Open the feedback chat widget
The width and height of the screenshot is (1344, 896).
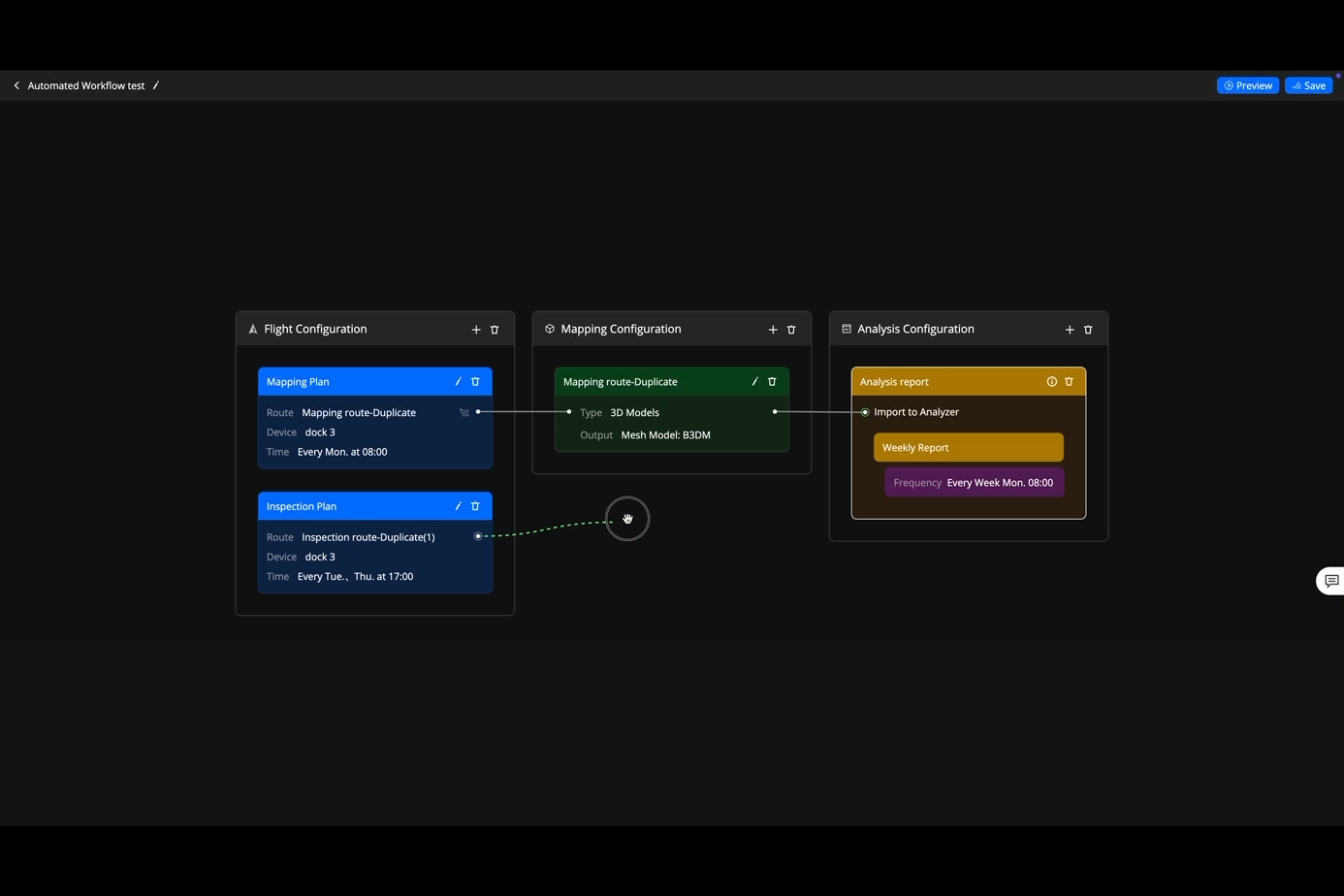[1331, 581]
